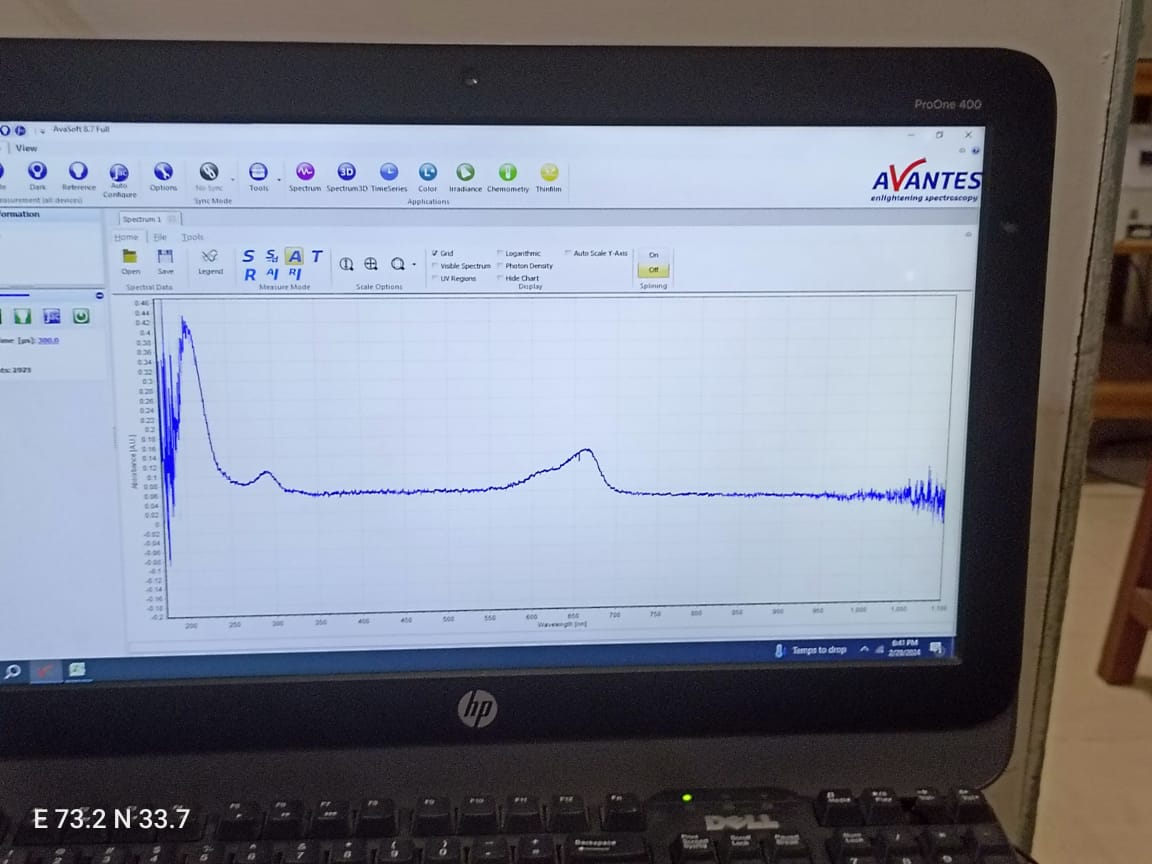This screenshot has width=1152, height=864.
Task: Open the green spreadsheet taskbar app
Action: (77, 669)
